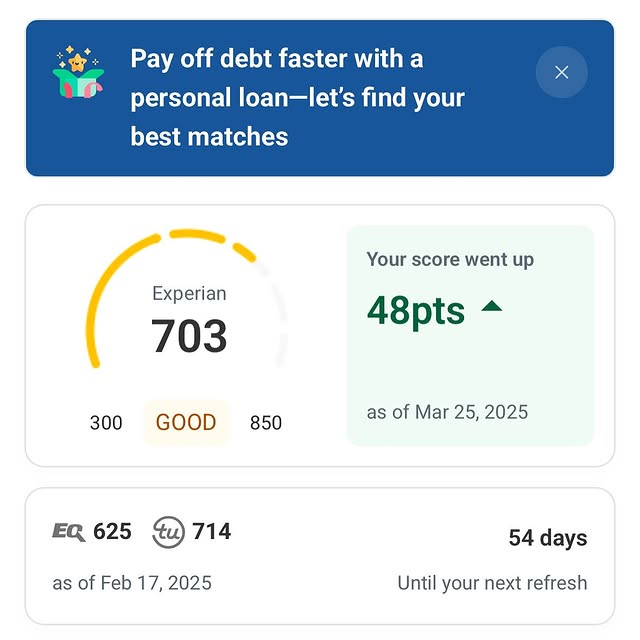Tap the TransUnion logo icon
640x640 pixels.
coord(169,532)
